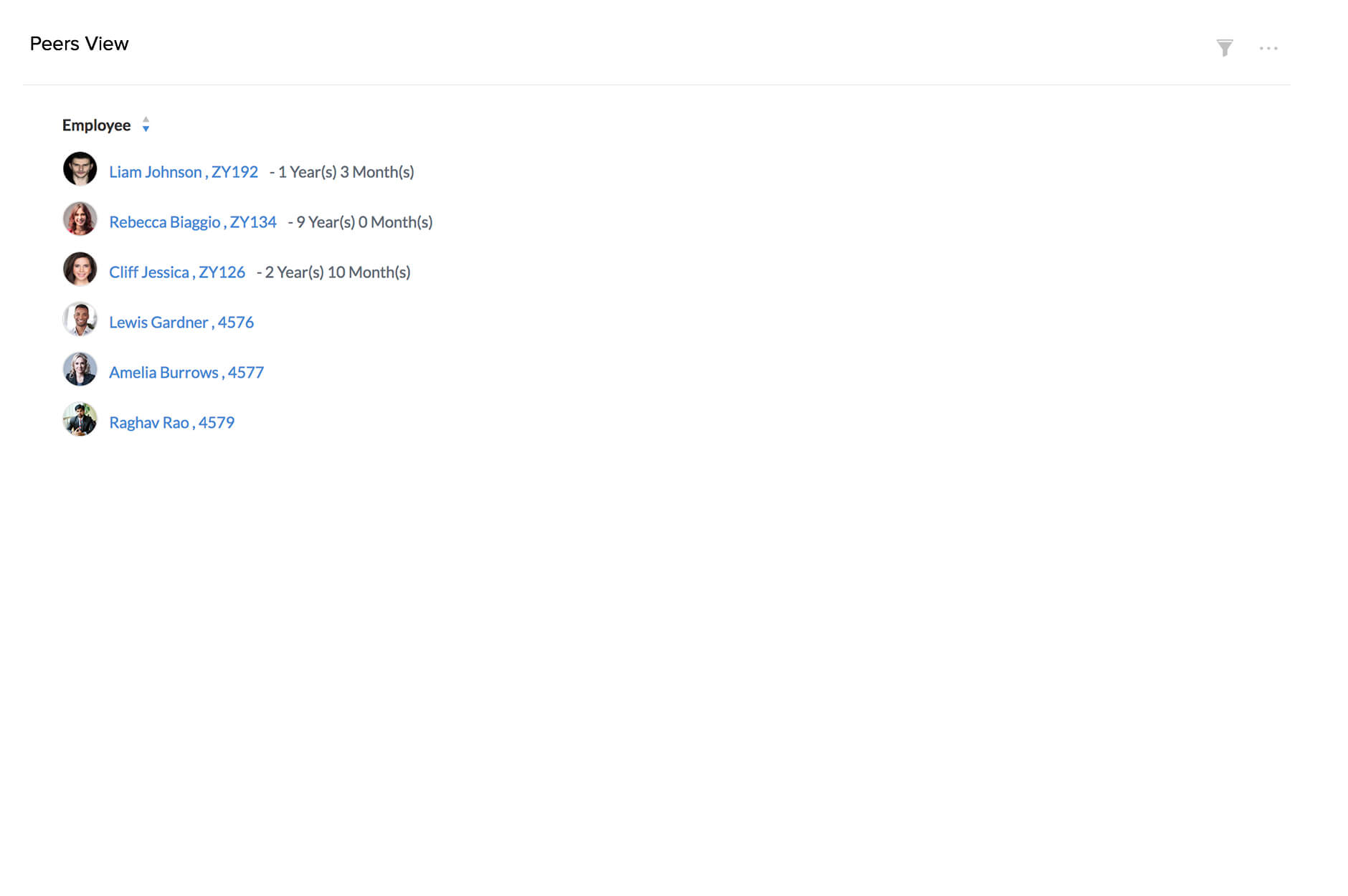The image size is (1348, 896).
Task: Open the more options ellipsis menu
Action: 1269,48
